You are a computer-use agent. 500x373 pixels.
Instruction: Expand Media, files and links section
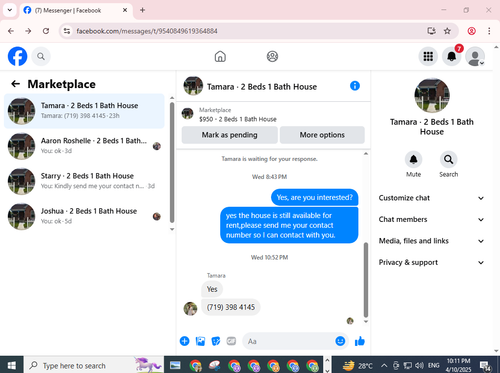pos(431,241)
